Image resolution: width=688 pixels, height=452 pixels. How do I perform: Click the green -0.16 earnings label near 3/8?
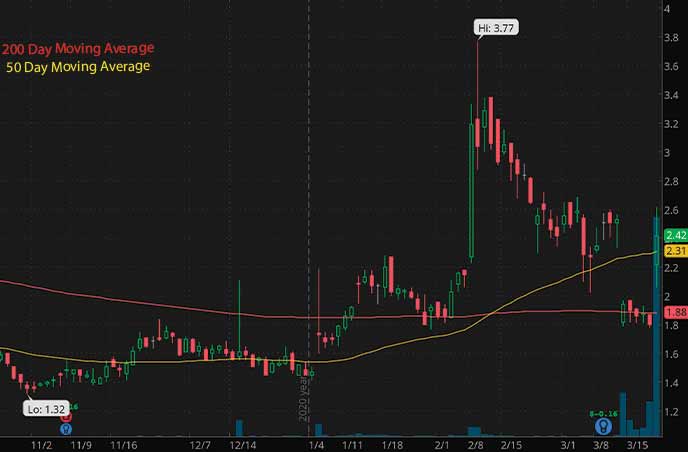pyautogui.click(x=603, y=413)
